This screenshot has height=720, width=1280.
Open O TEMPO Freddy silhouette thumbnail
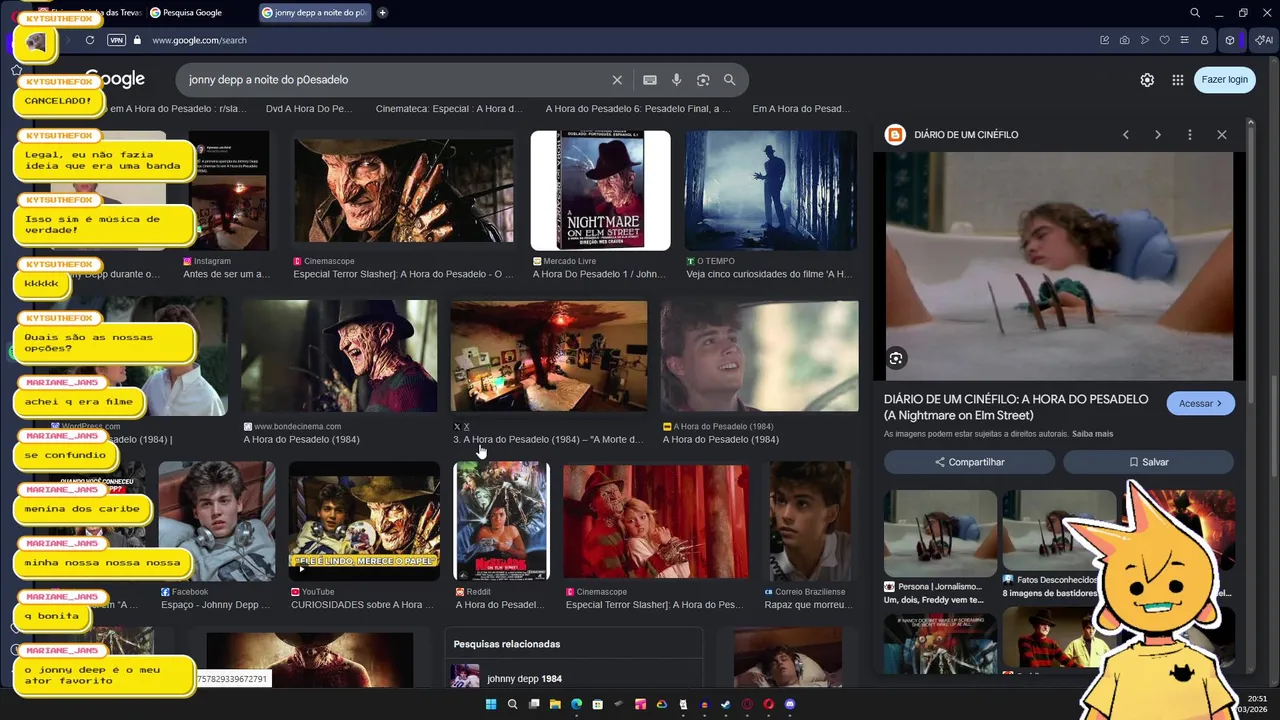[770, 190]
